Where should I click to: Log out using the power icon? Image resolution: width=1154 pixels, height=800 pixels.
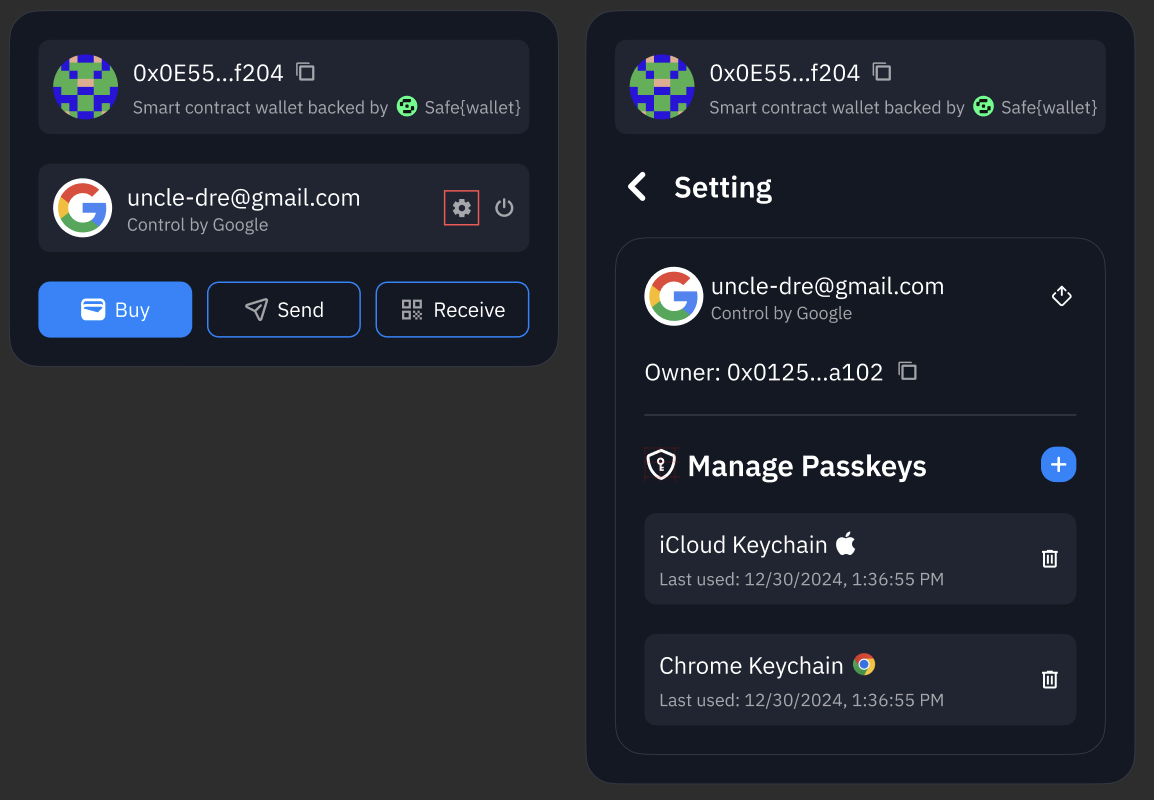click(x=504, y=208)
